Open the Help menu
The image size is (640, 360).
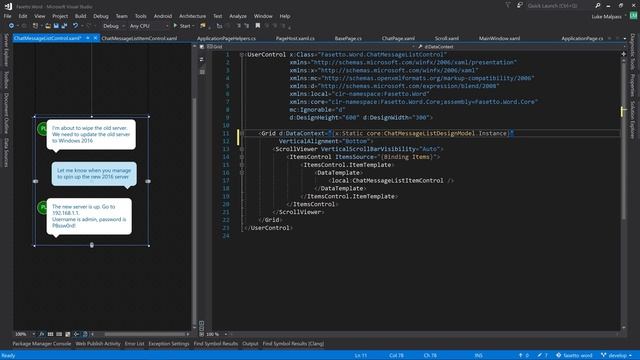click(285, 16)
